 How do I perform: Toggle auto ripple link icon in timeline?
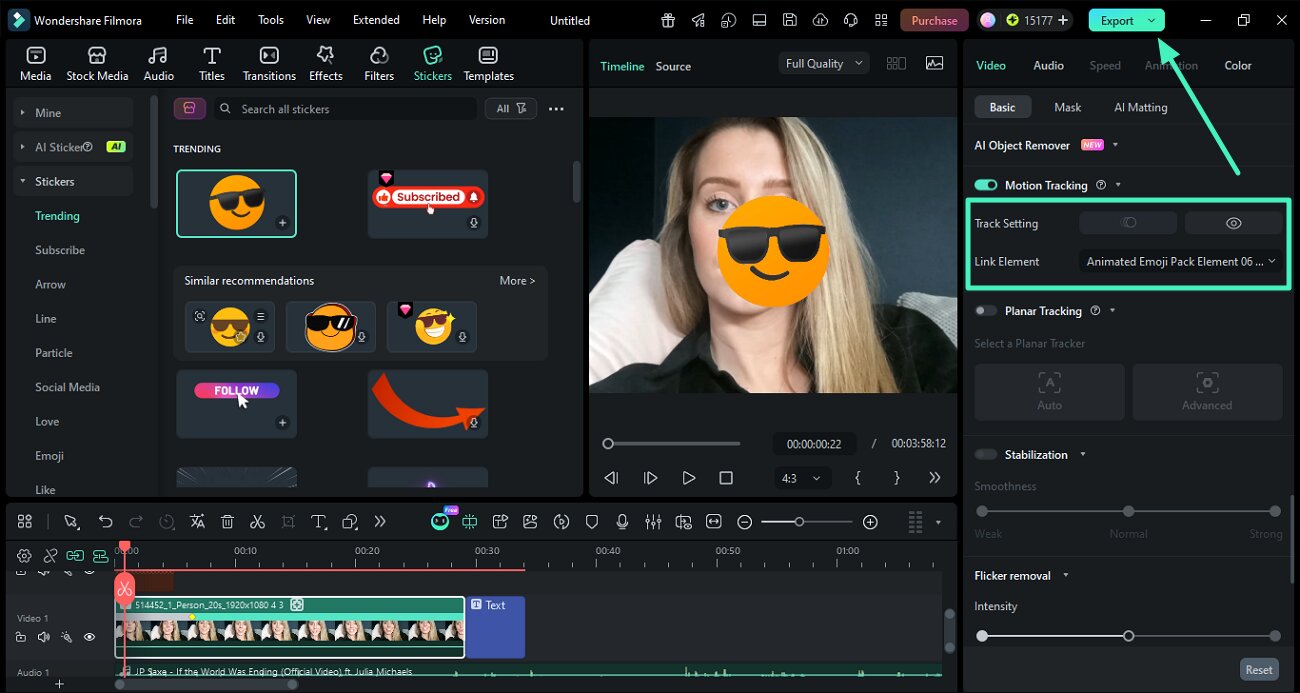point(75,555)
